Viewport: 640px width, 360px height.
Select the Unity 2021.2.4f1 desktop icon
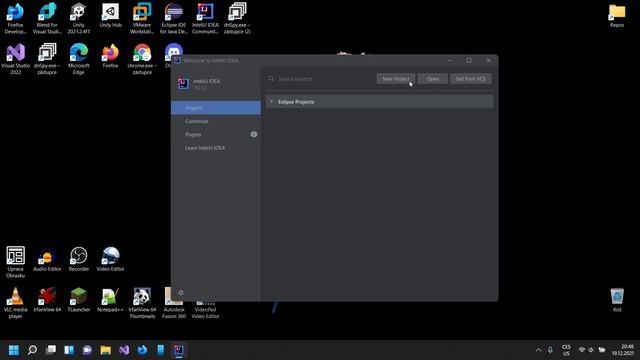point(78,18)
